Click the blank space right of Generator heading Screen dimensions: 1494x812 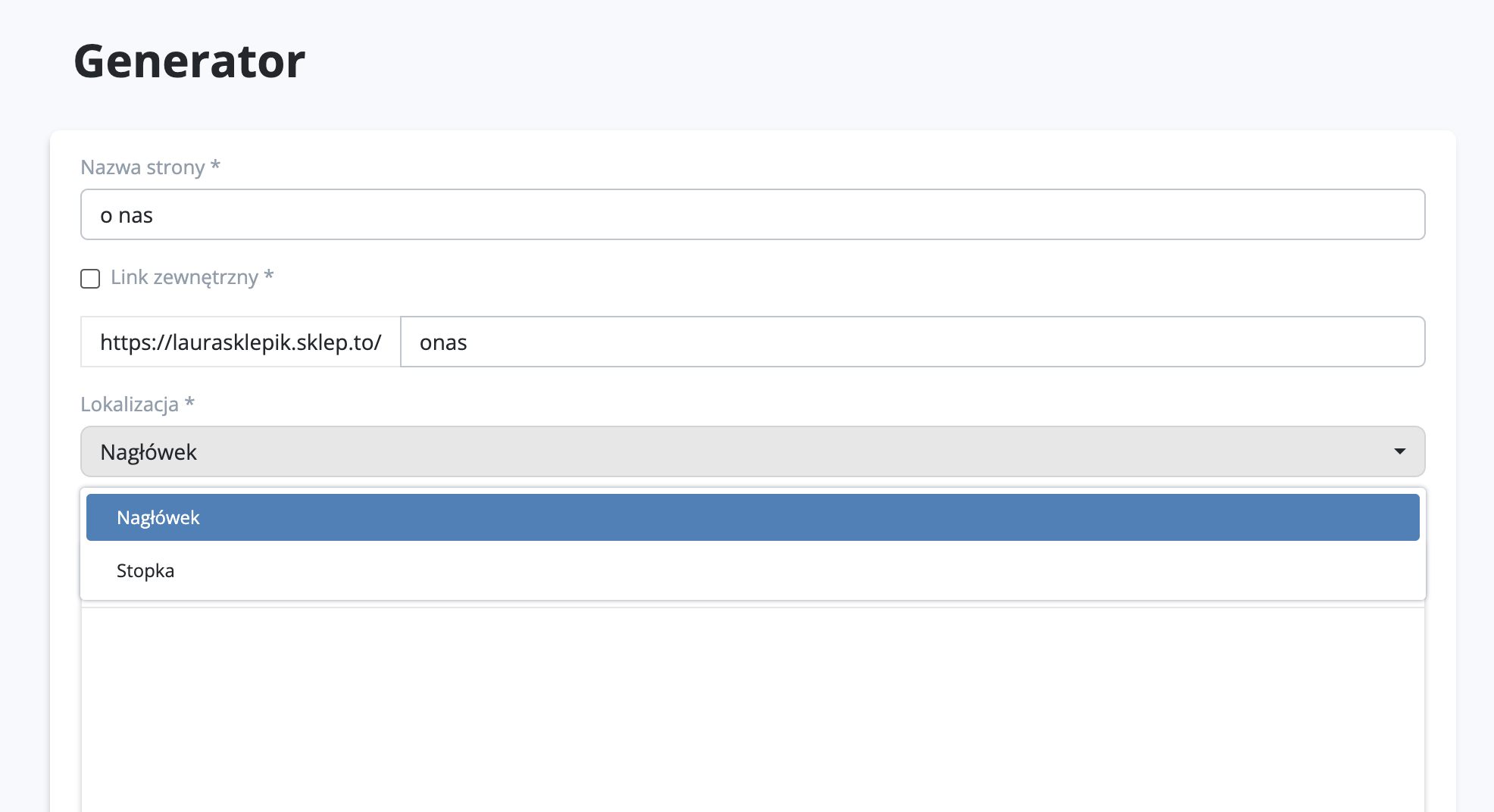[x=833, y=61]
